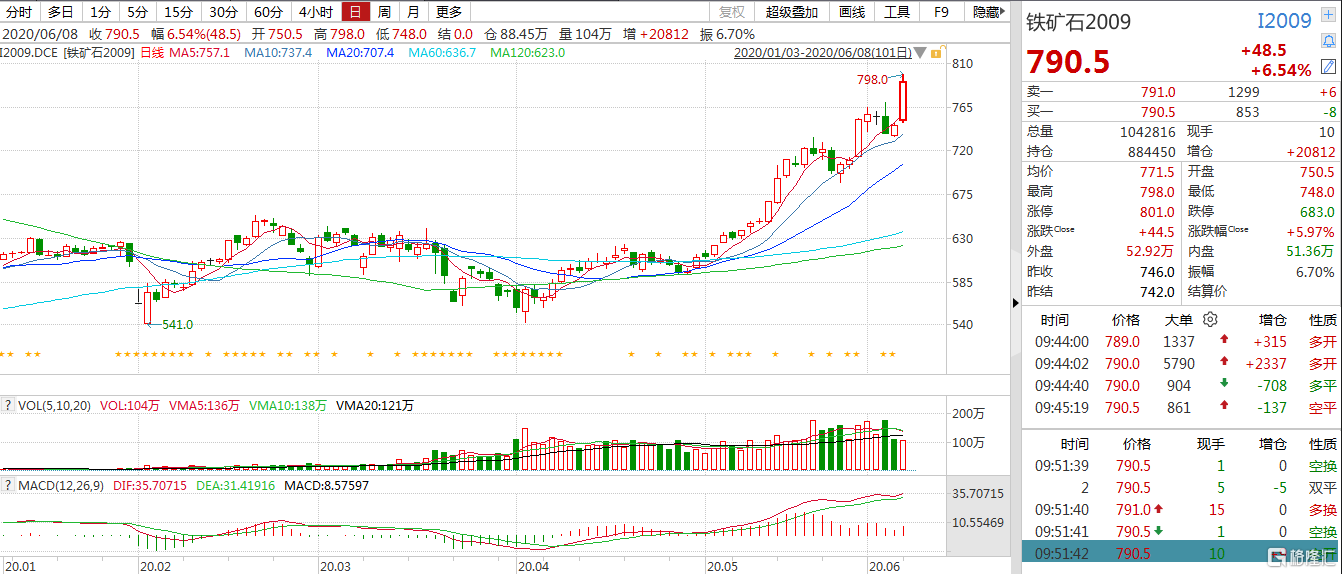Select the 4小时 period tab

(315, 12)
